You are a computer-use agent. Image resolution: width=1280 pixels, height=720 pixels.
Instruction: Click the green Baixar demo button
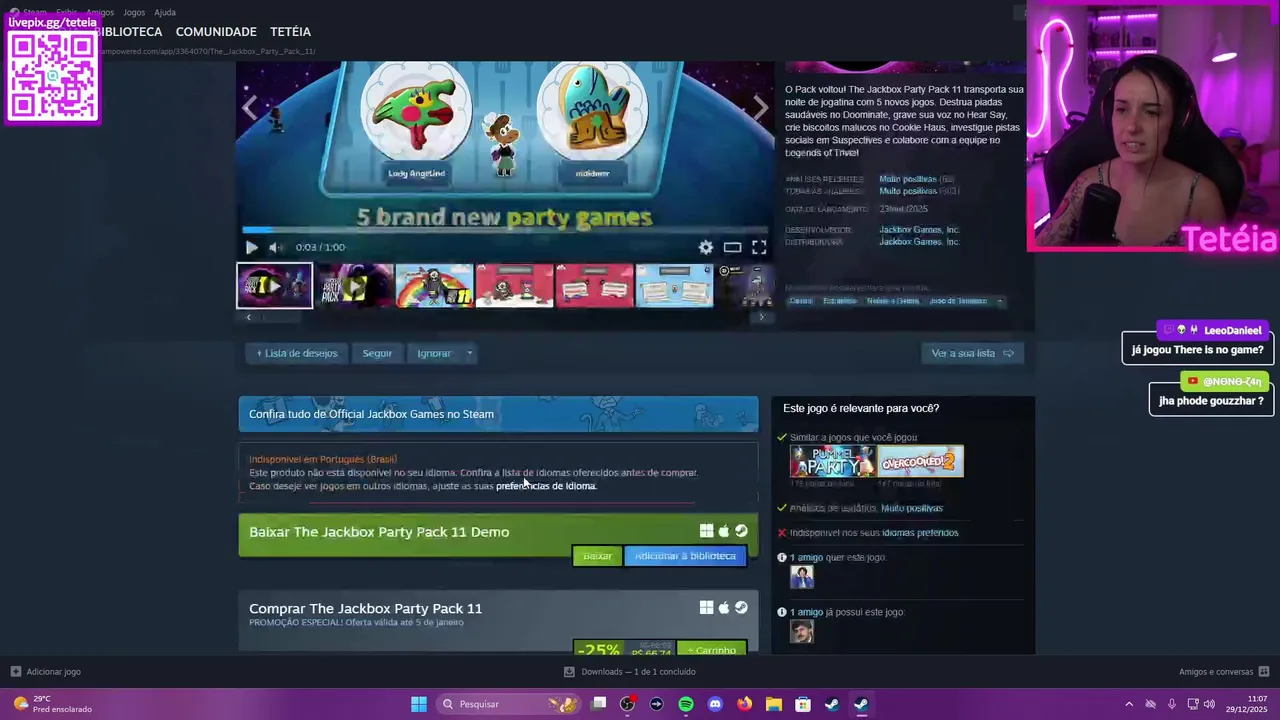597,556
